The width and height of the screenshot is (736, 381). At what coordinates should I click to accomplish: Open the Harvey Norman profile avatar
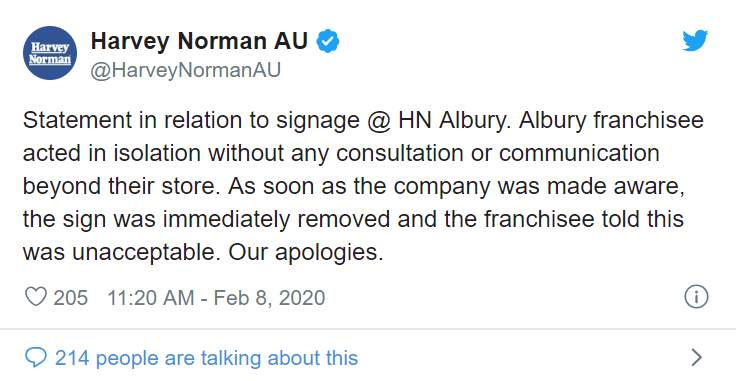tap(50, 53)
